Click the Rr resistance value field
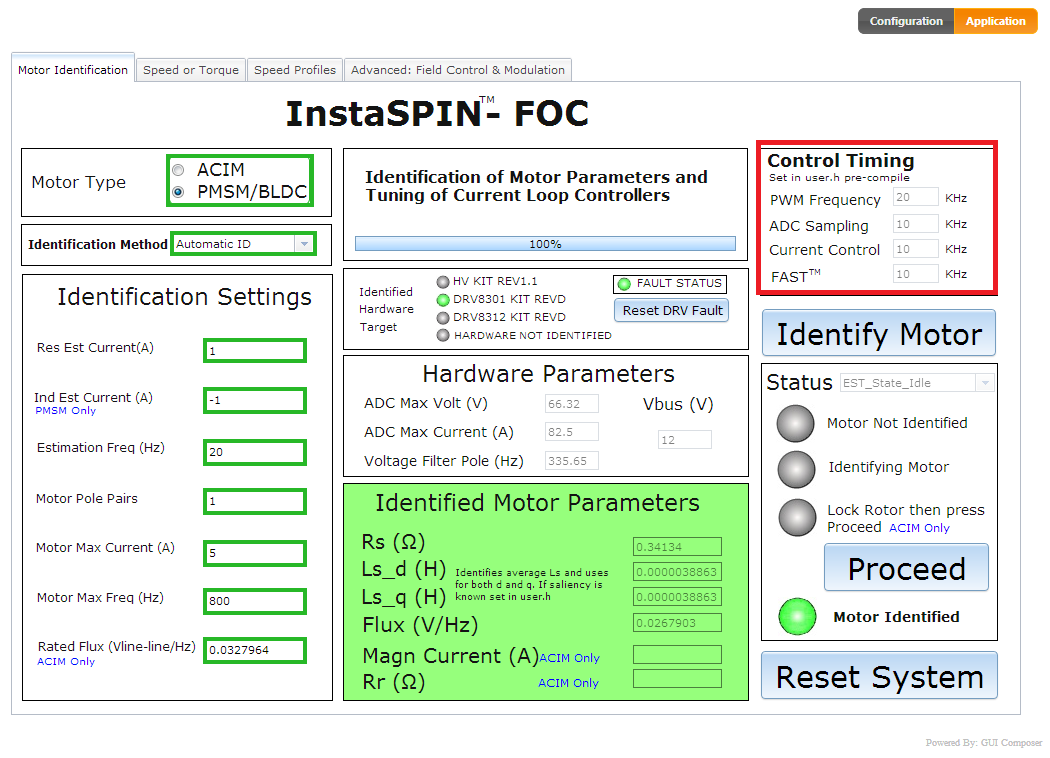 (677, 678)
